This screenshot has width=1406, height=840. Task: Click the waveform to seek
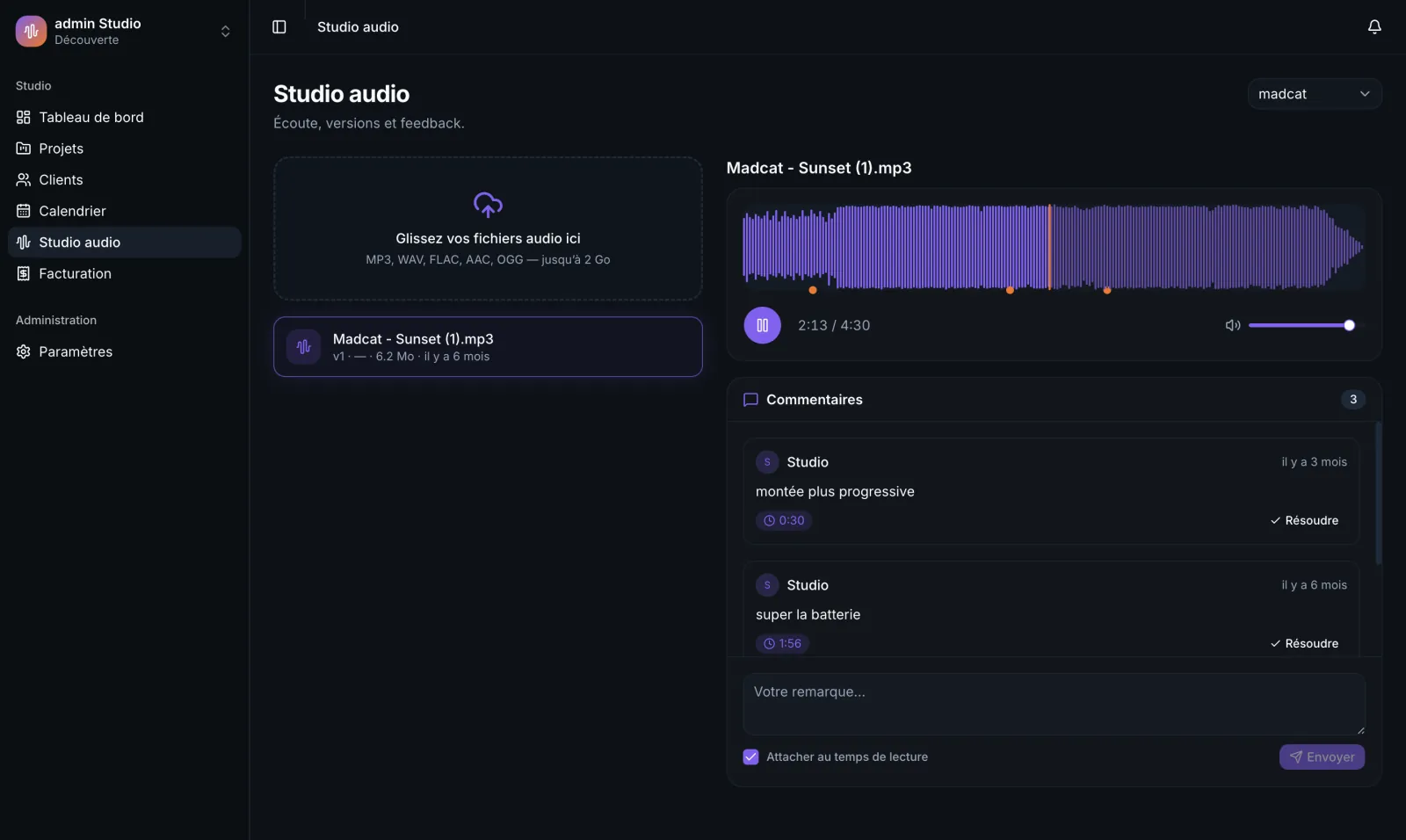[1054, 247]
